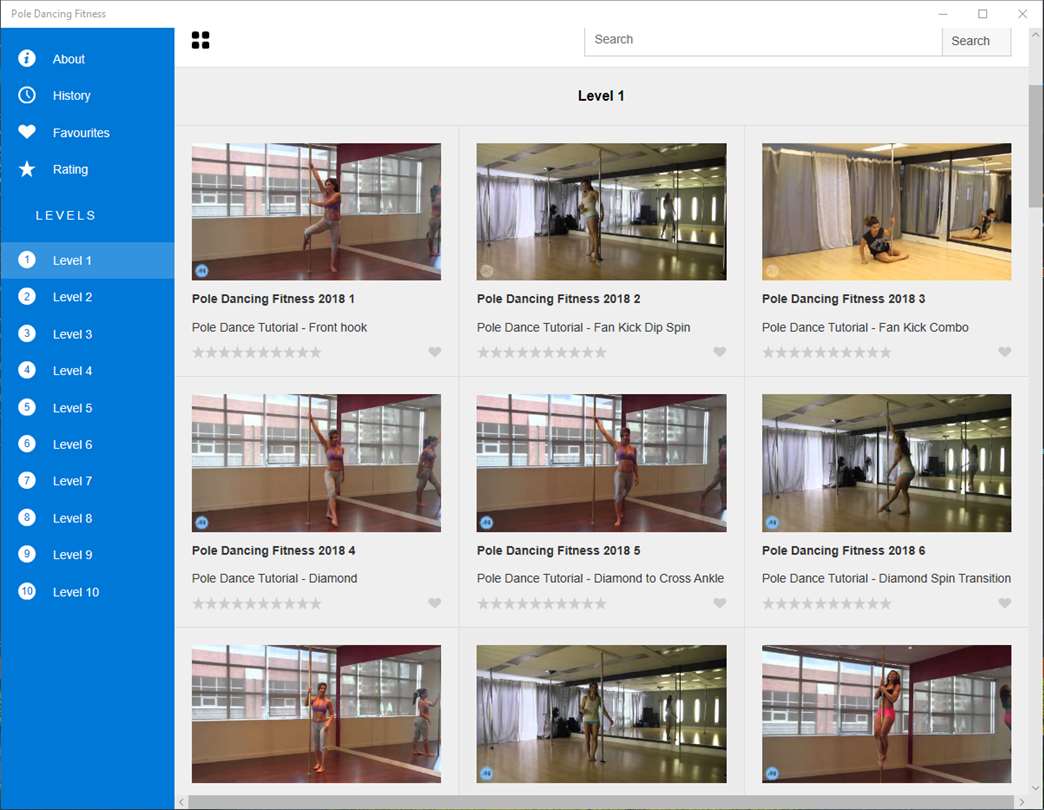
Task: Rate the Front hook tutorial with stars
Action: (257, 352)
